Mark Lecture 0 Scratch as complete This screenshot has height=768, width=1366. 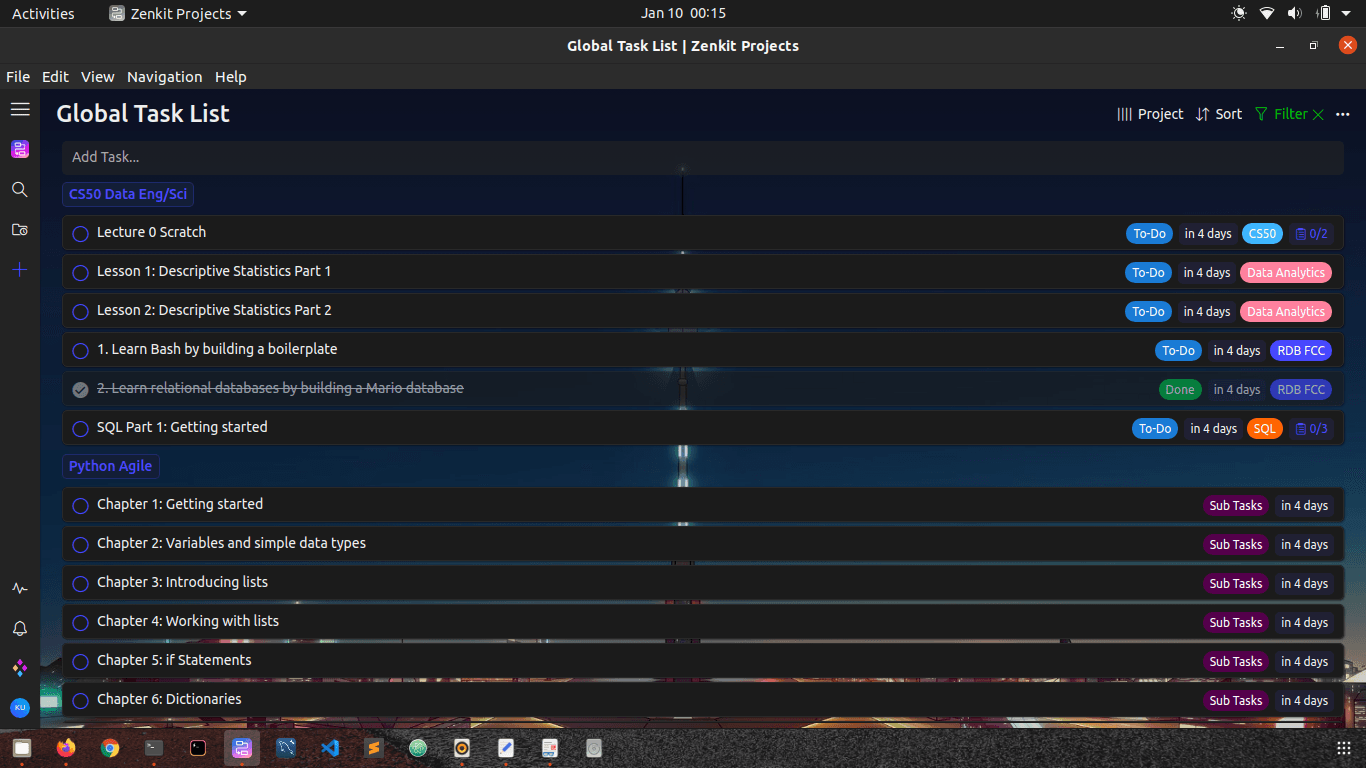pyautogui.click(x=81, y=233)
